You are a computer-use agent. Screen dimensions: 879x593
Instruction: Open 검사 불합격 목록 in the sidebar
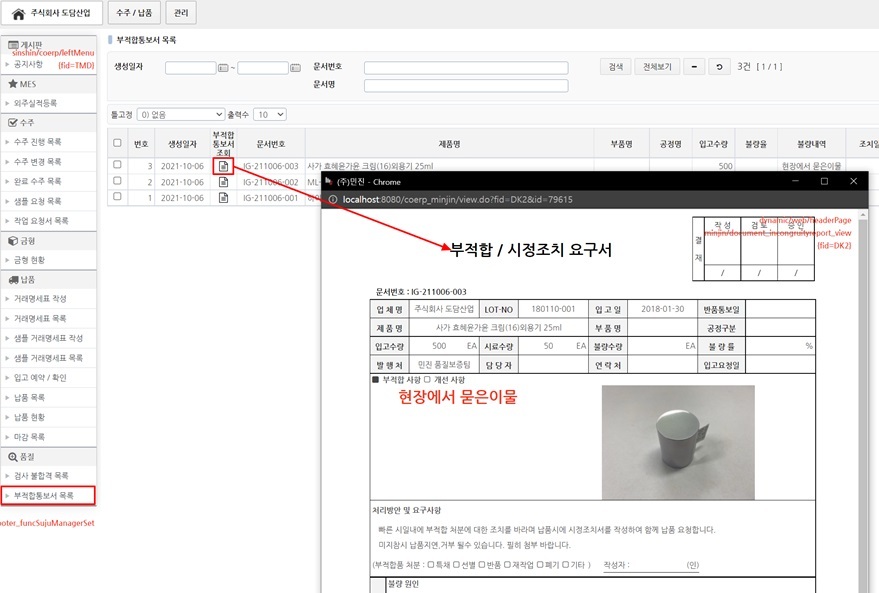point(41,476)
